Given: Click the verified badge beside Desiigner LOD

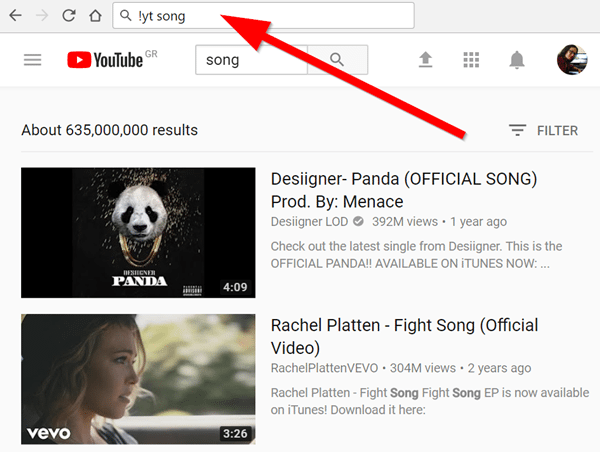Looking at the screenshot, I should coord(358,221).
